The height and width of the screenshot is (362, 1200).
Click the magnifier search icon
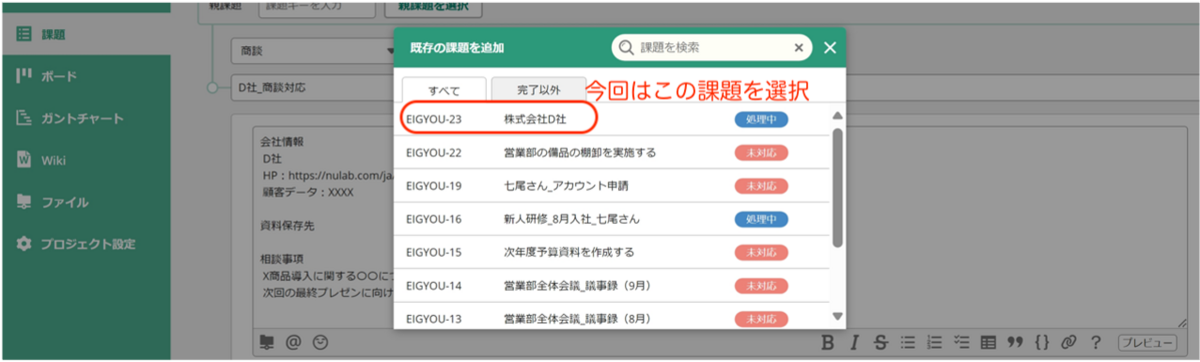pyautogui.click(x=626, y=47)
